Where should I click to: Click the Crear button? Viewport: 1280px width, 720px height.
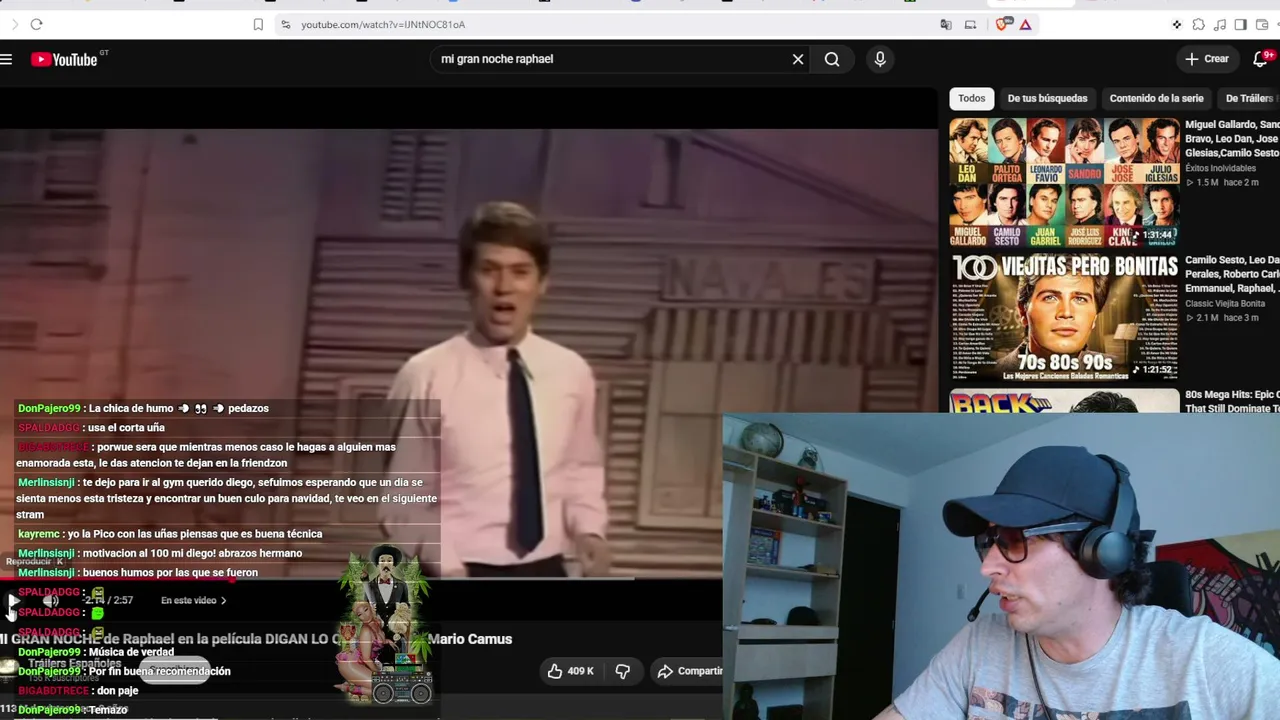click(x=1207, y=59)
